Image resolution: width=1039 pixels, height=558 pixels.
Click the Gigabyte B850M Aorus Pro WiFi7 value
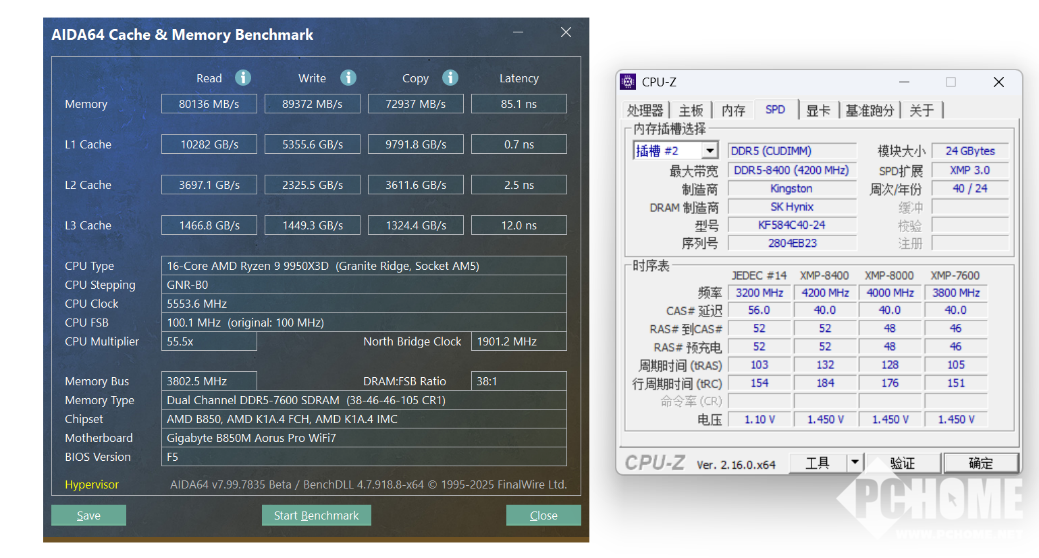[x=364, y=438]
